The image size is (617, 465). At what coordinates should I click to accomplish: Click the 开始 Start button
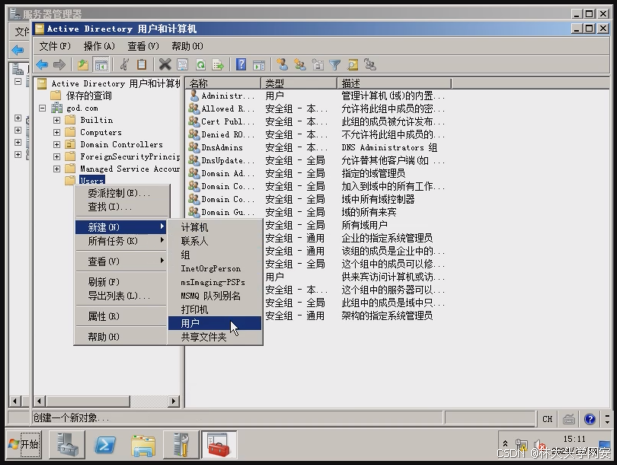coord(24,445)
